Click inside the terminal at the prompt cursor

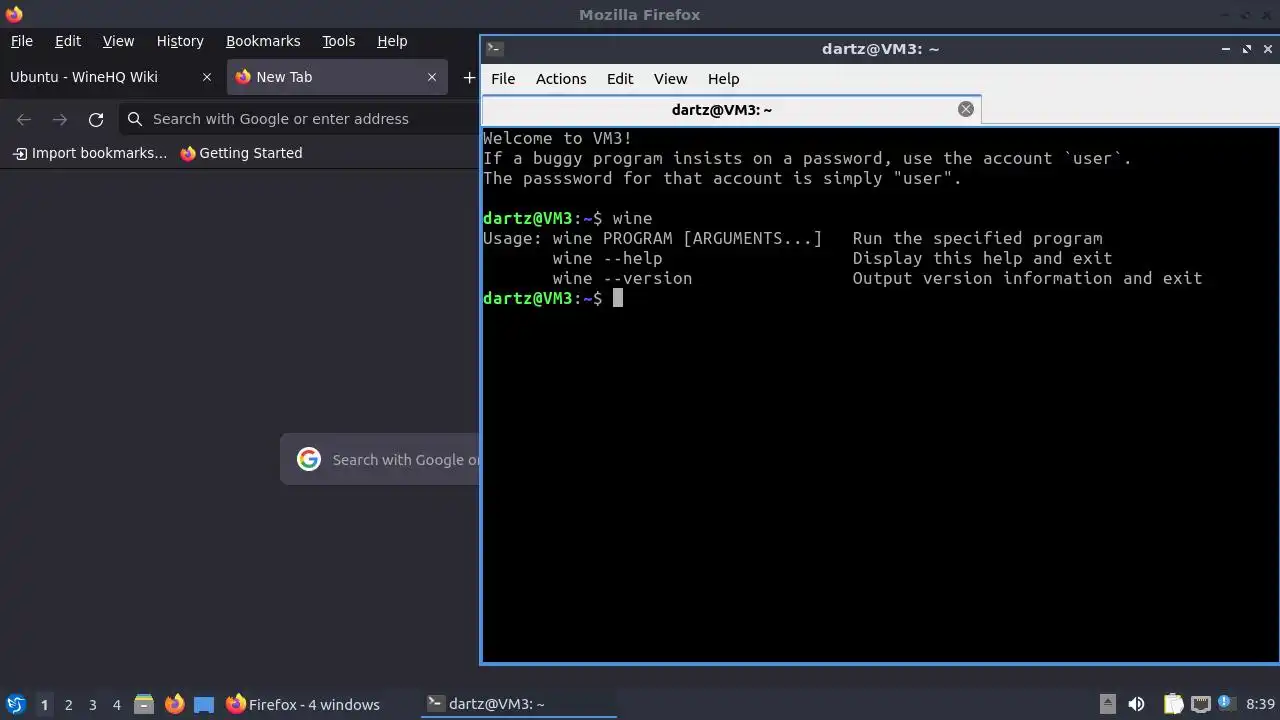[x=618, y=298]
